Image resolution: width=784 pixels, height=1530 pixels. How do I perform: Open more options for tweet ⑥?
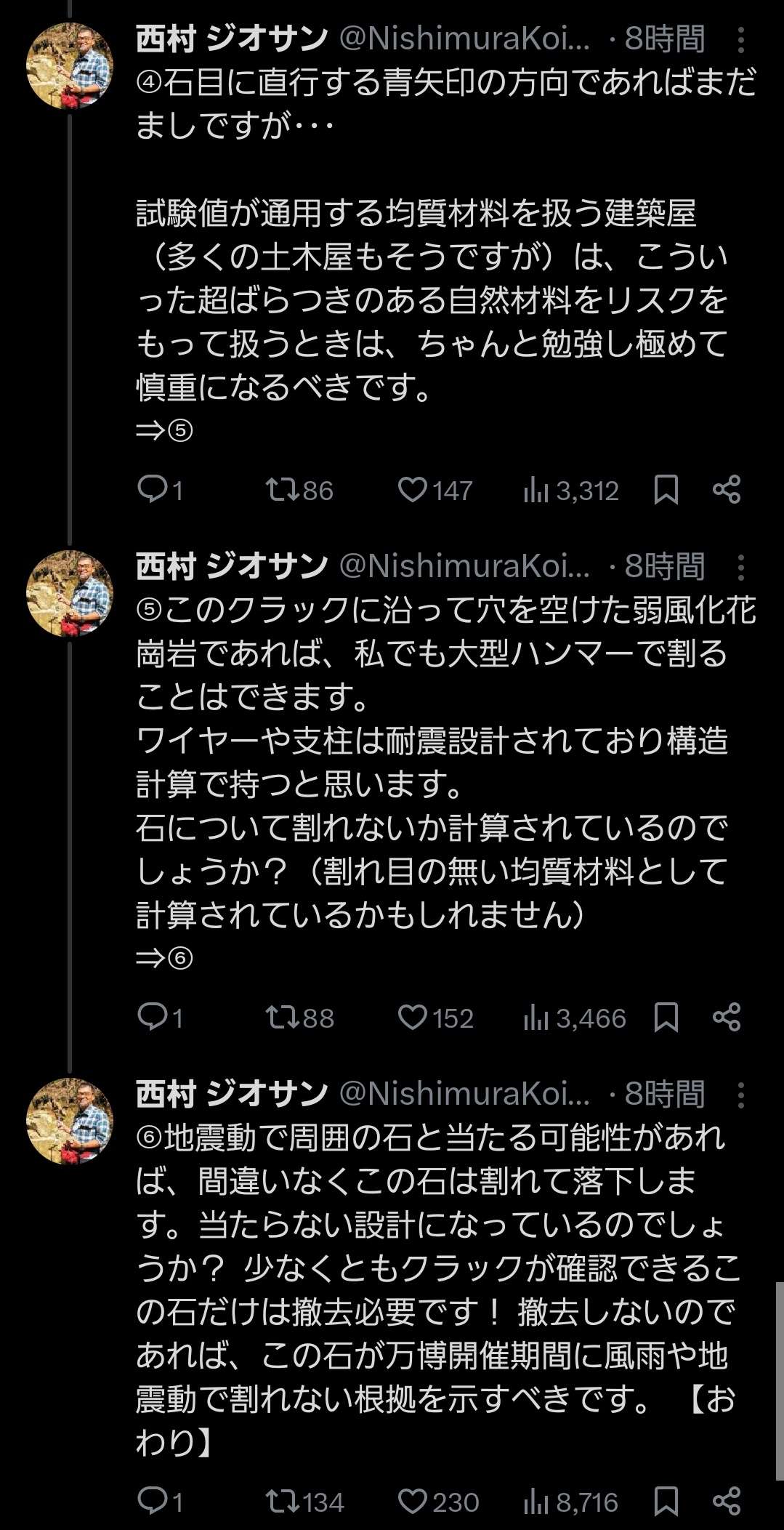click(x=740, y=1095)
